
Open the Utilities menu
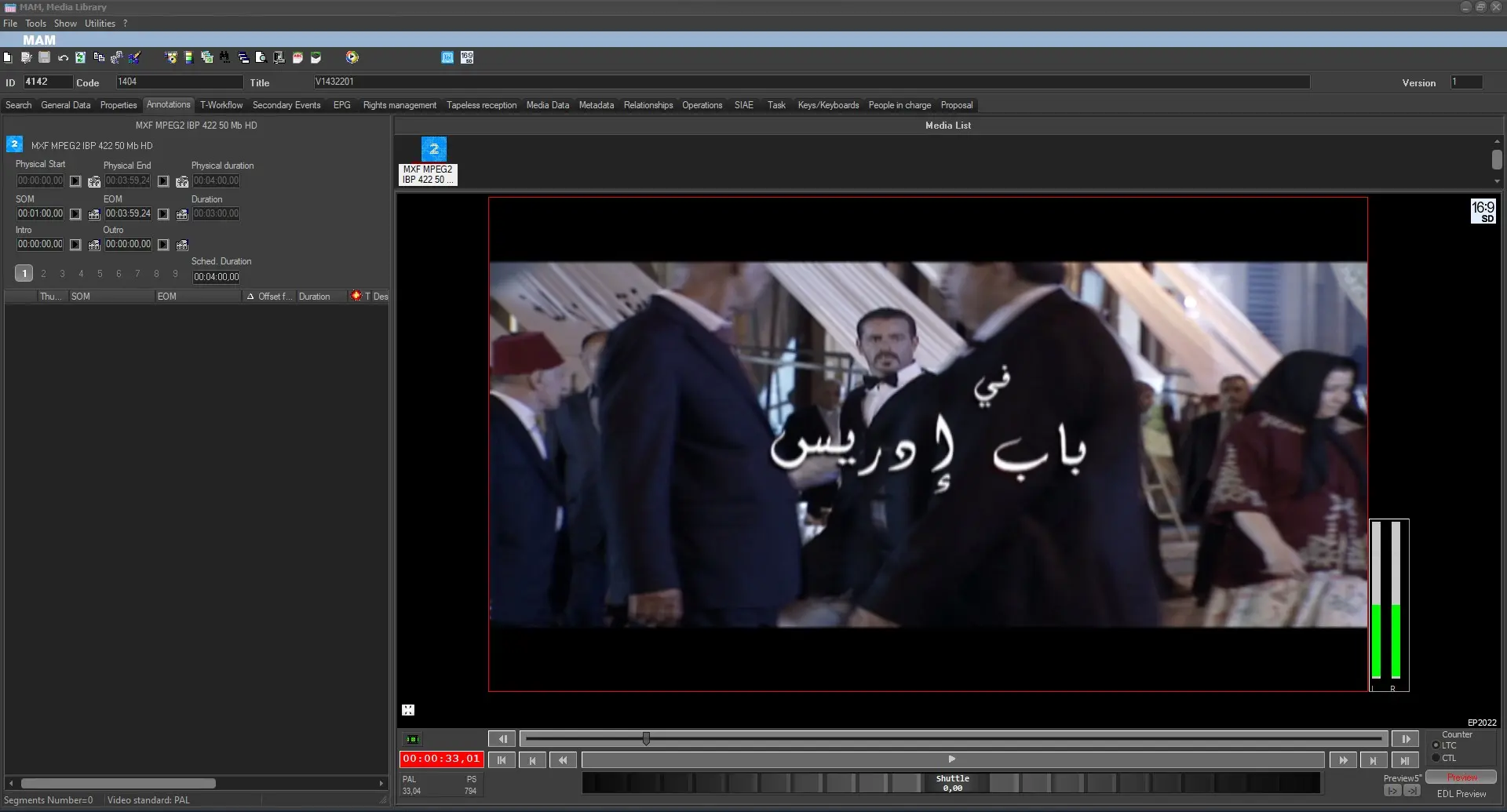pos(100,24)
